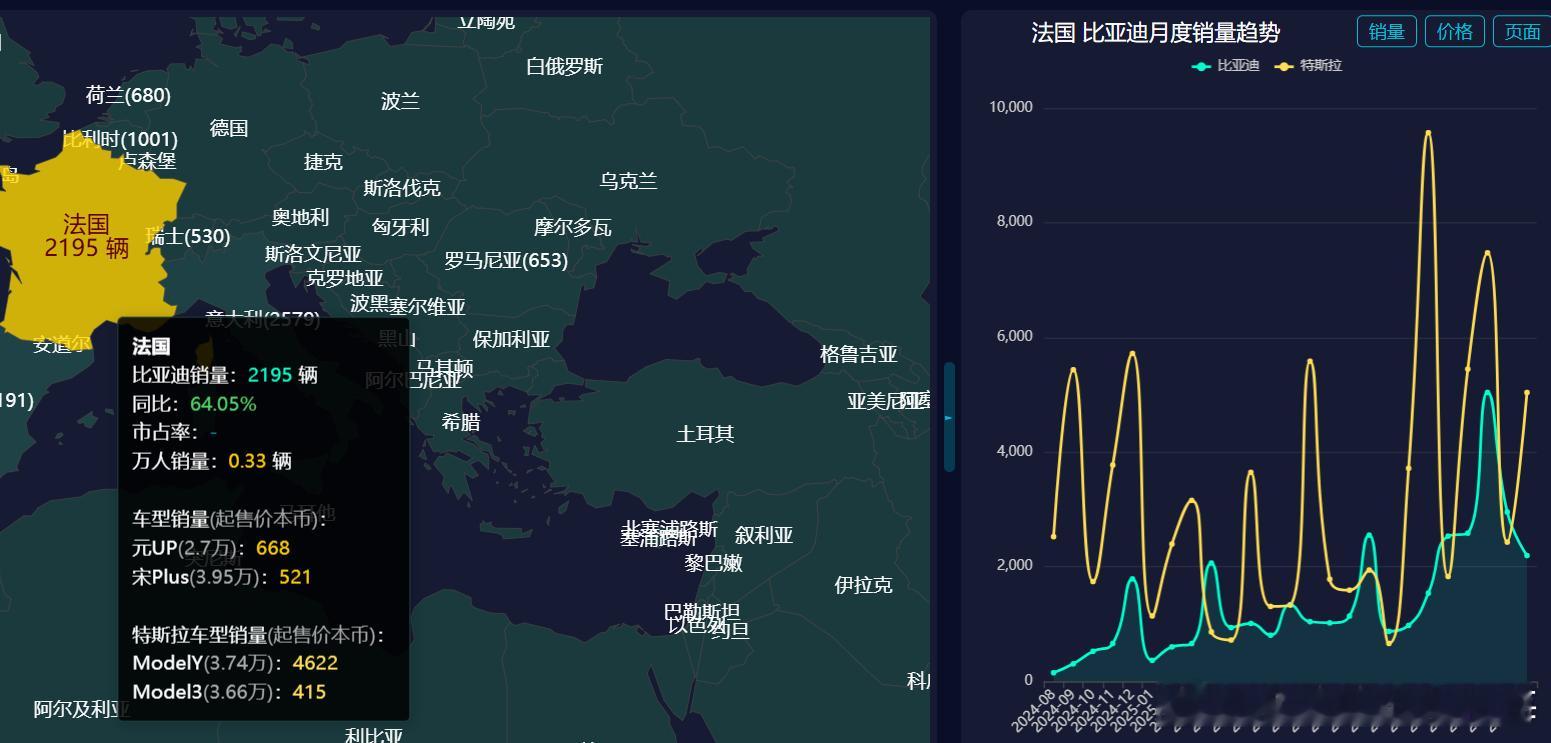Select 格鲁吉亚 on the map
The height and width of the screenshot is (743, 1551).
(858, 354)
